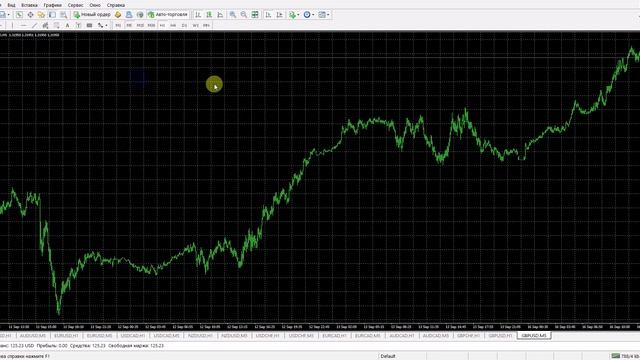This screenshot has width=640, height=360.
Task: Expand the templates dropdown arrow
Action: 328,15
